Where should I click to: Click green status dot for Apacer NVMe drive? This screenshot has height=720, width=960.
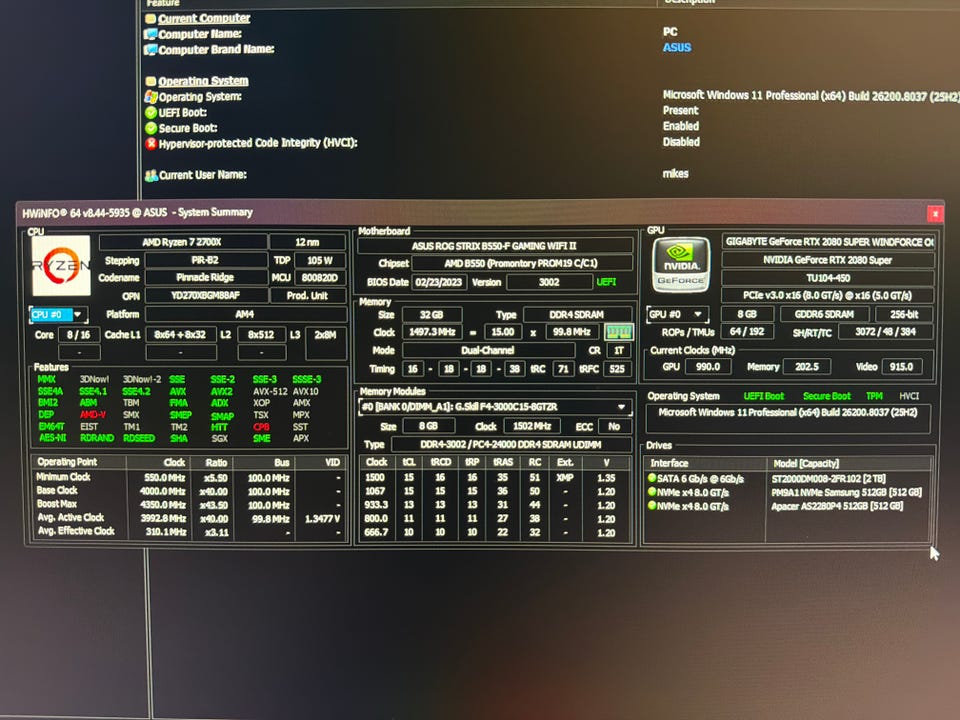click(x=652, y=506)
